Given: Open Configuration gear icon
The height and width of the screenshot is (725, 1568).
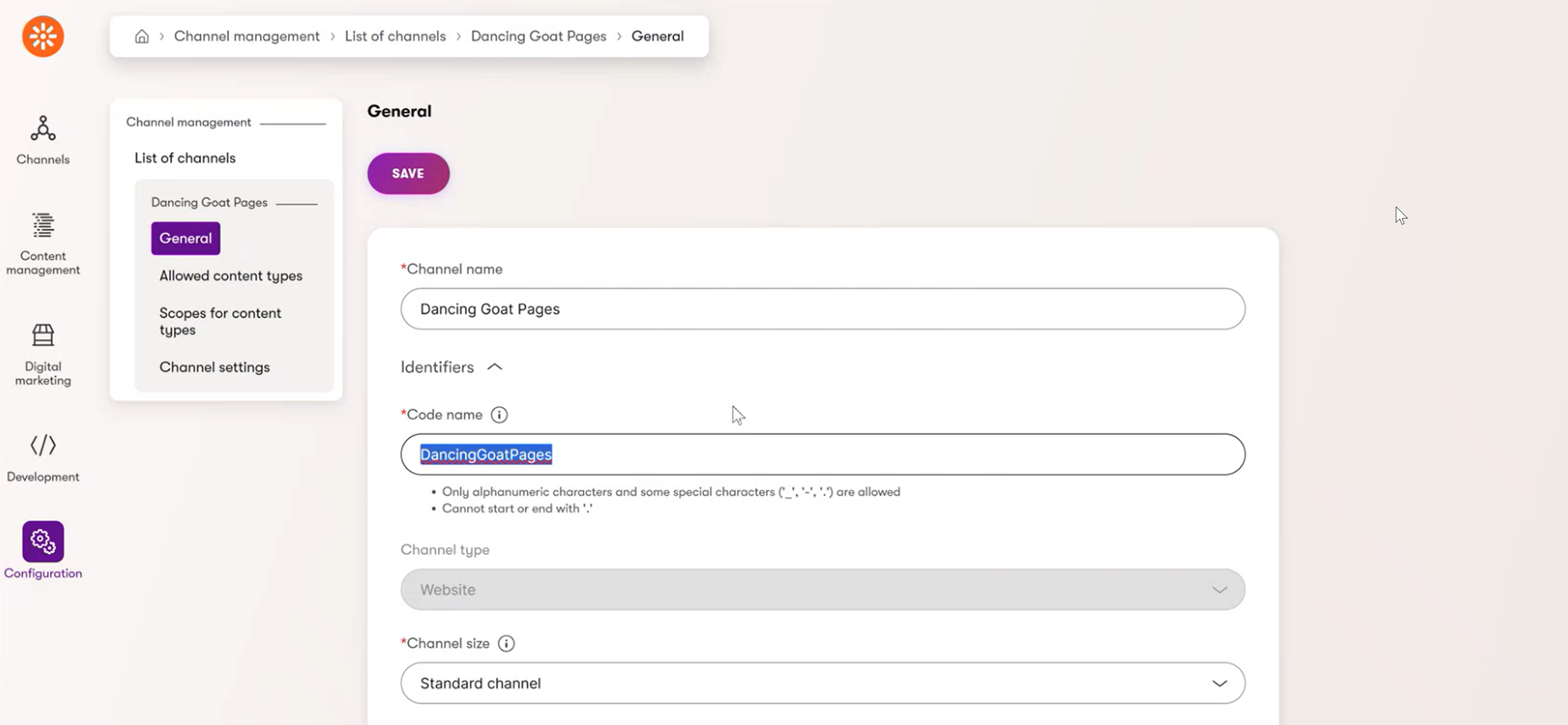Looking at the screenshot, I should [x=42, y=541].
